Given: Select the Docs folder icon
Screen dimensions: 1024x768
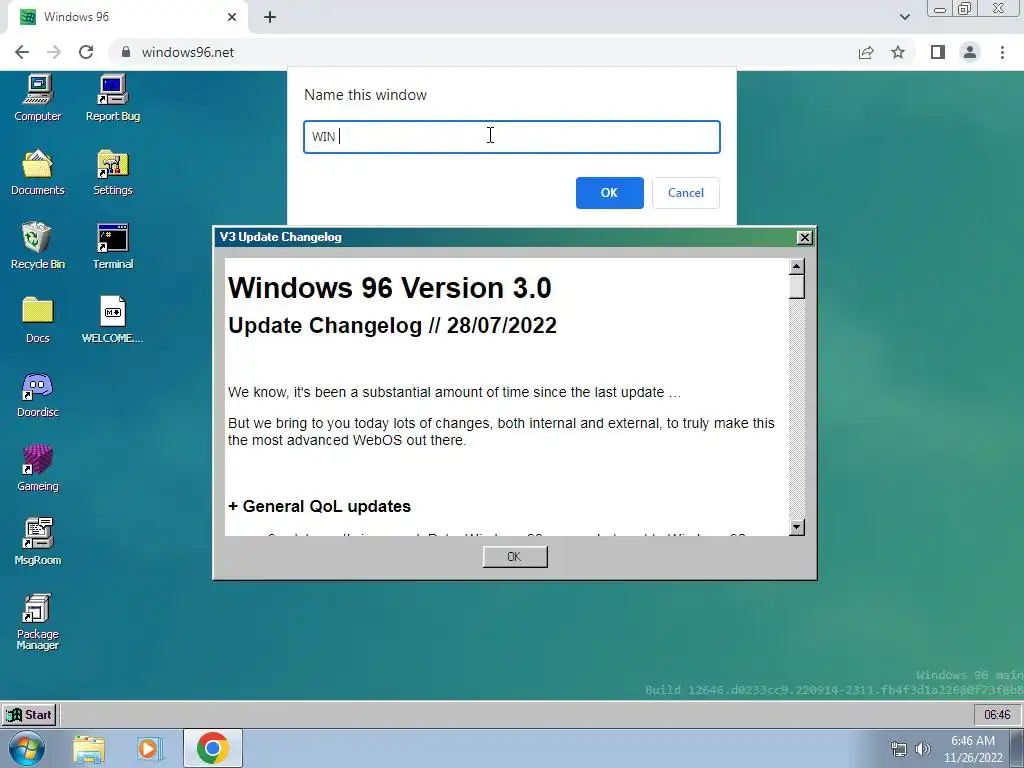Looking at the screenshot, I should [x=37, y=320].
